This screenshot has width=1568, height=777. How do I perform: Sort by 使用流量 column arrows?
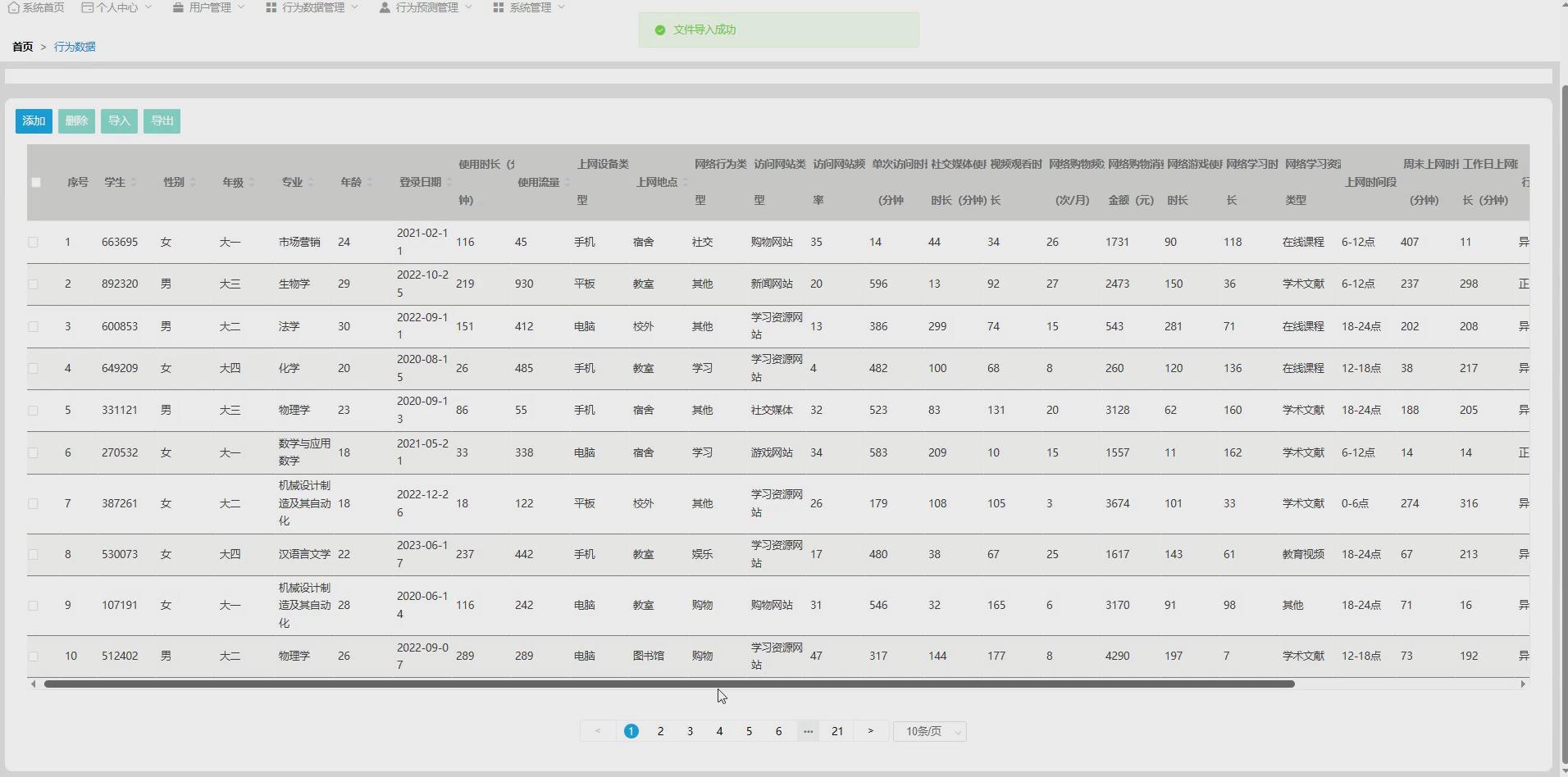[567, 182]
